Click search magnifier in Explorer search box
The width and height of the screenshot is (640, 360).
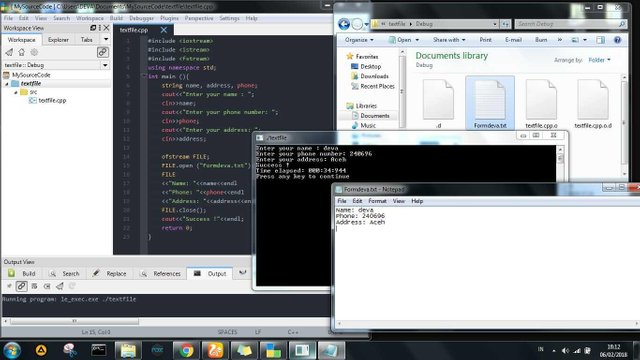click(x=622, y=24)
